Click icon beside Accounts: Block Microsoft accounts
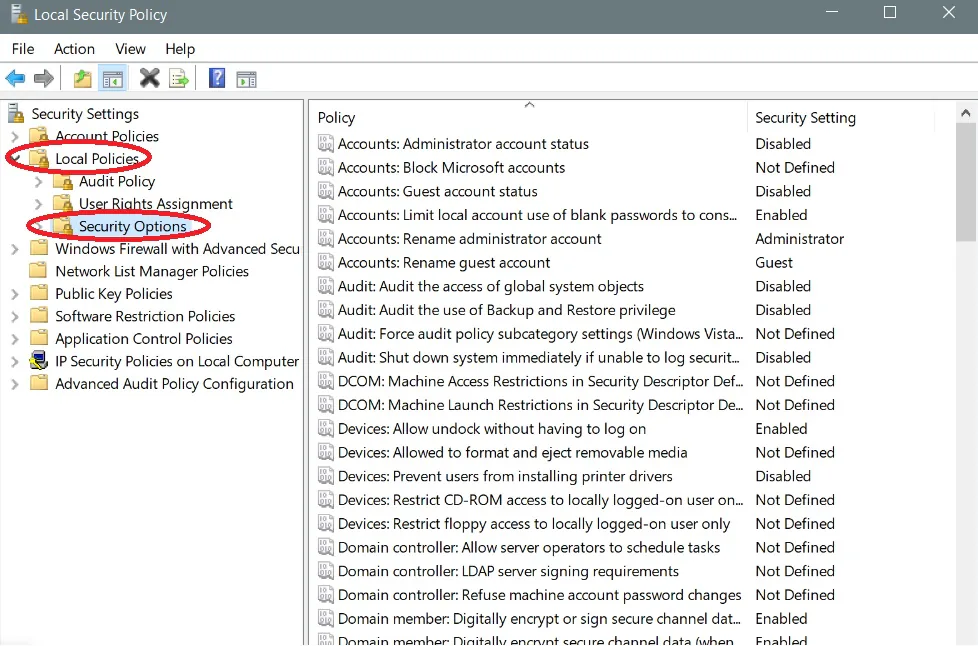This screenshot has width=978, height=646. click(326, 167)
